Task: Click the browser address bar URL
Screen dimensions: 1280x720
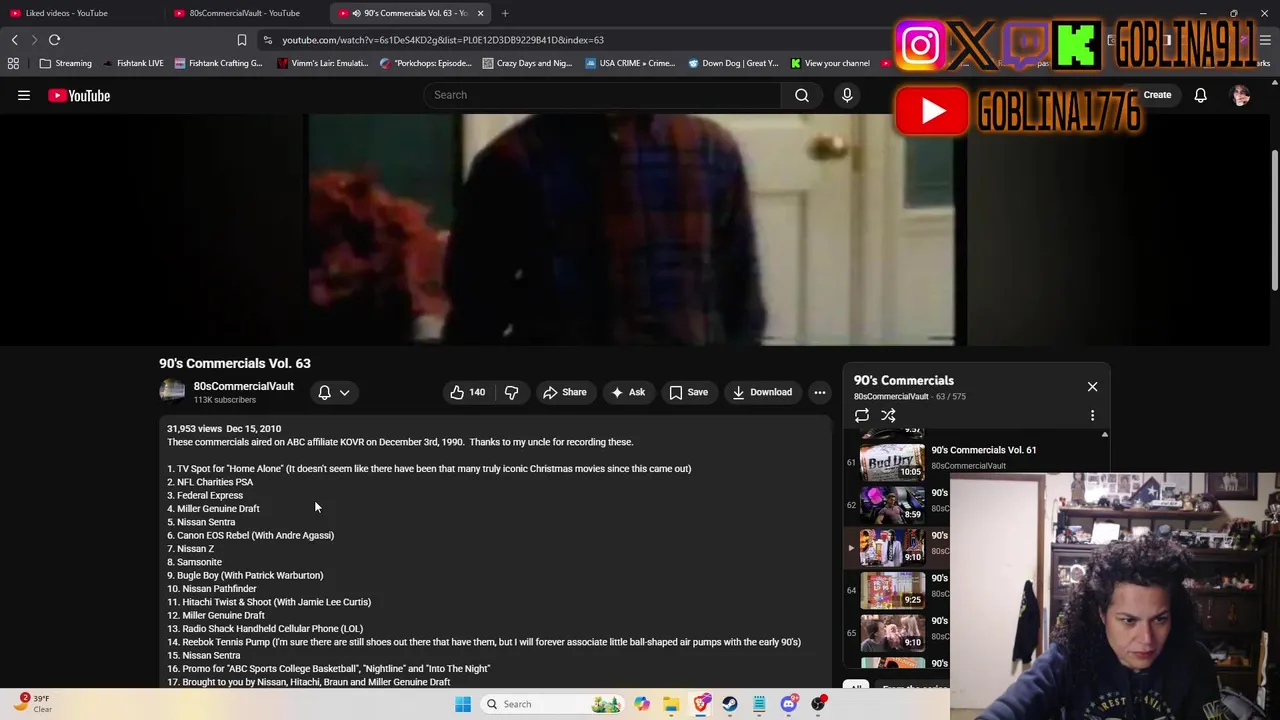Action: pos(443,40)
